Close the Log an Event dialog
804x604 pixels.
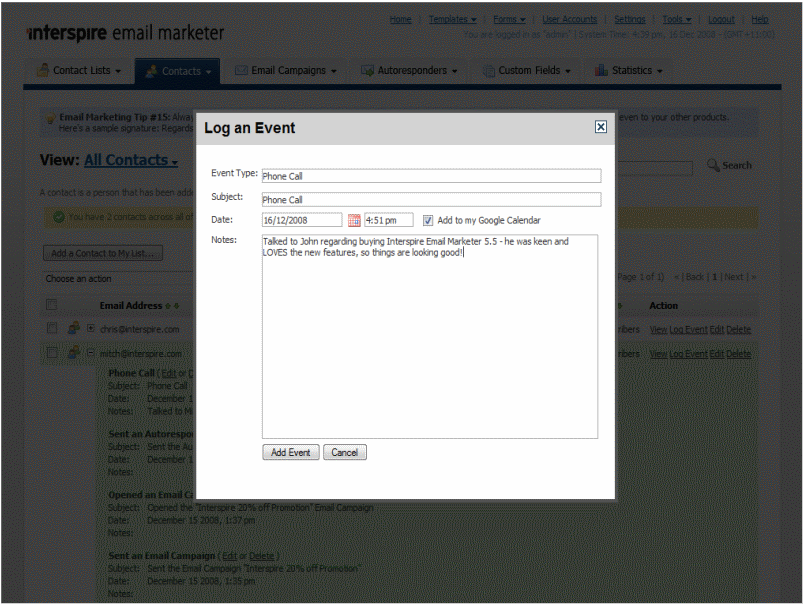coord(600,127)
